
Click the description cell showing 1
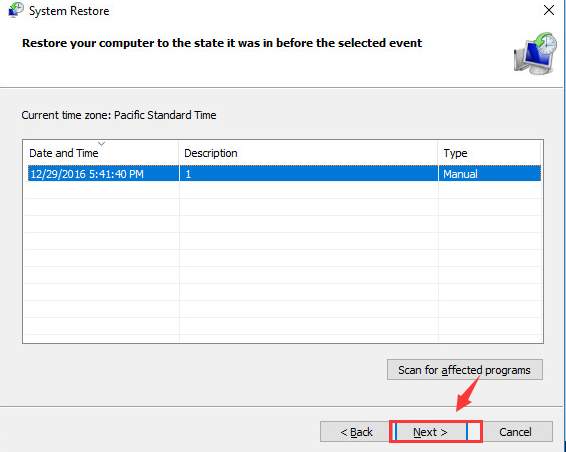(309, 174)
